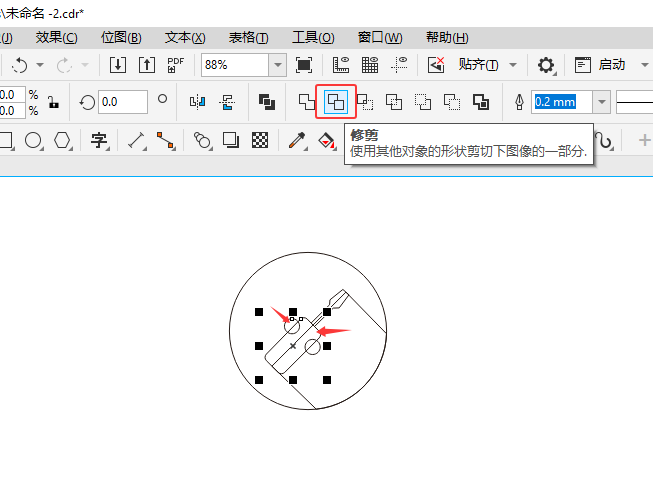Image resolution: width=653 pixels, height=487 pixels.
Task: Select the Interactive Fill tool
Action: pos(326,140)
